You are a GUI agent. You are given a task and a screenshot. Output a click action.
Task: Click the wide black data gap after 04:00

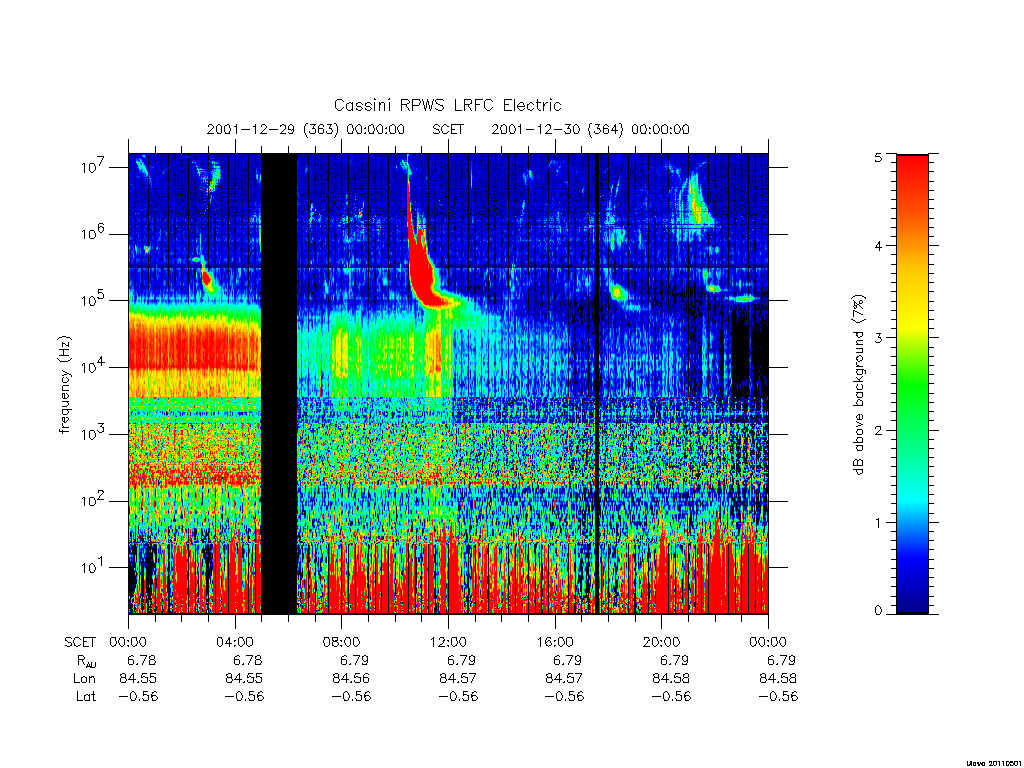[279, 383]
